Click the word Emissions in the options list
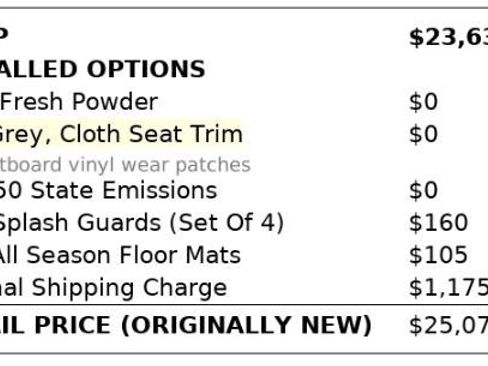488x366 pixels. (160, 190)
